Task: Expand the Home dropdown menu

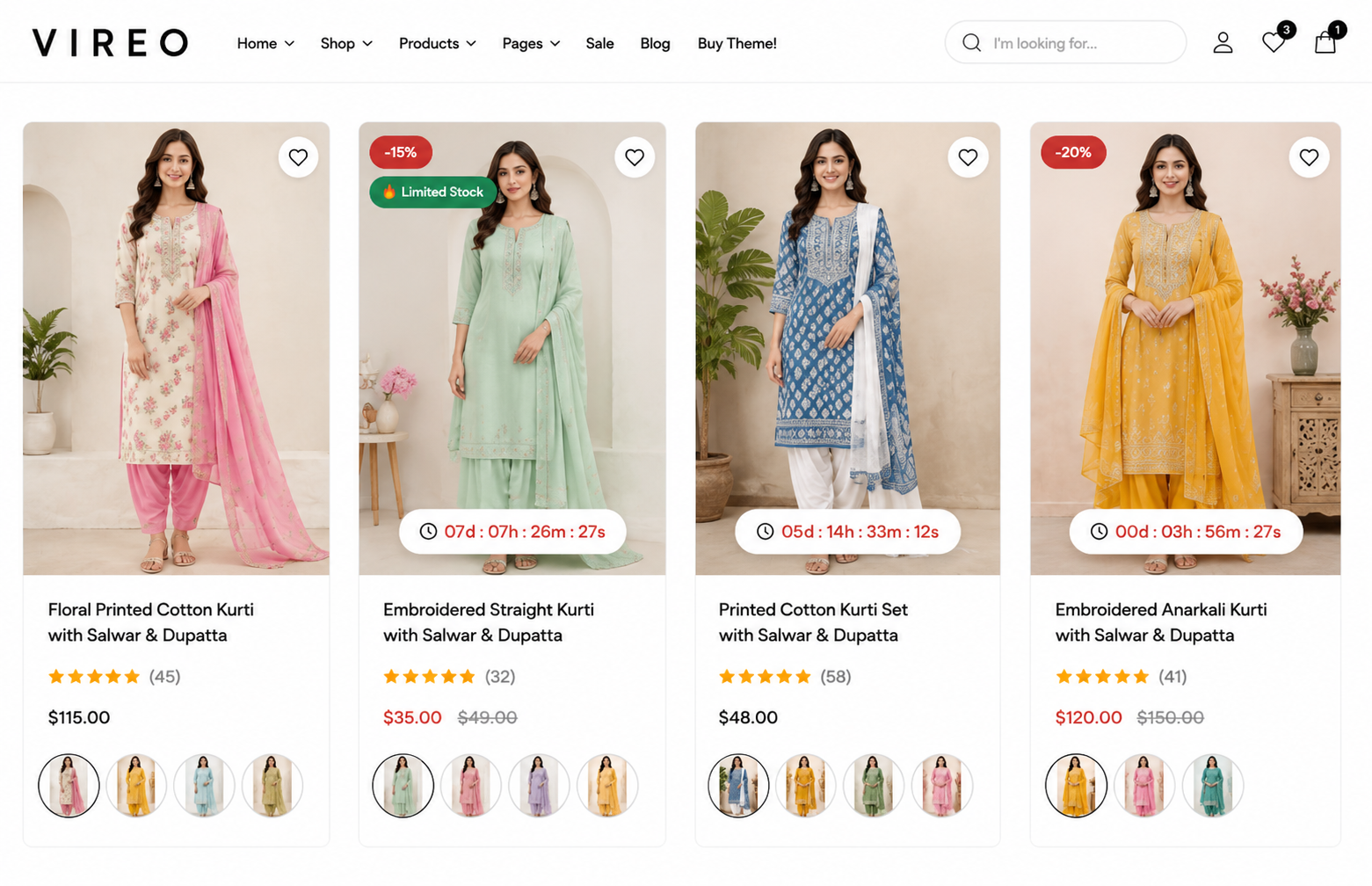Action: tap(265, 43)
